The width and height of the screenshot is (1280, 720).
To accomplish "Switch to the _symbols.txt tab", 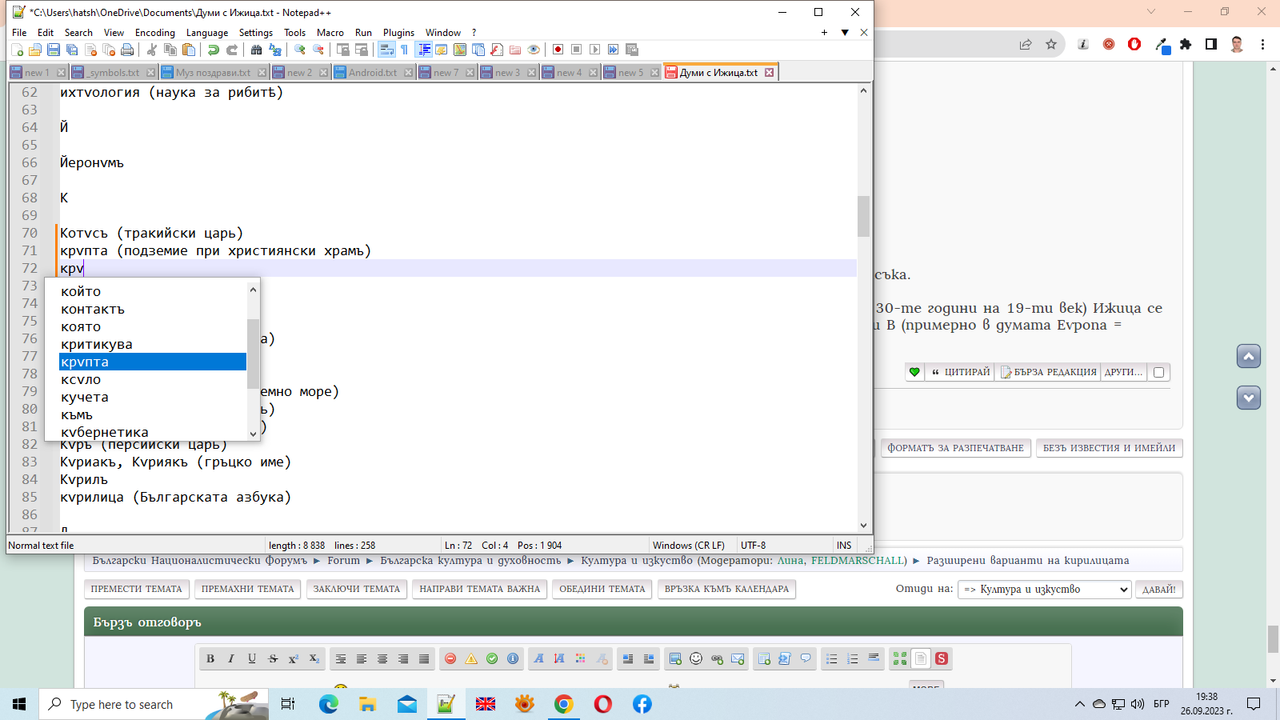I will [114, 72].
